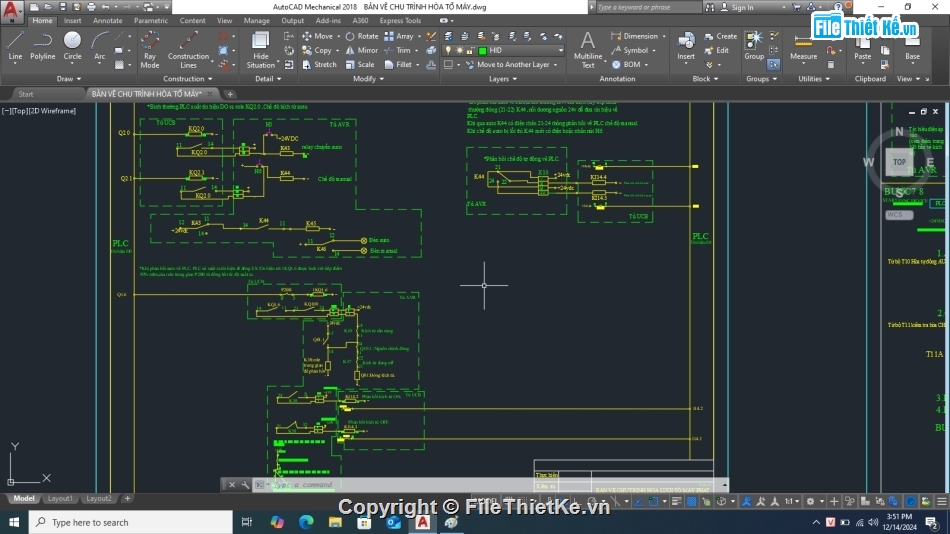
Task: Expand the Modify panel
Action: pos(368,79)
